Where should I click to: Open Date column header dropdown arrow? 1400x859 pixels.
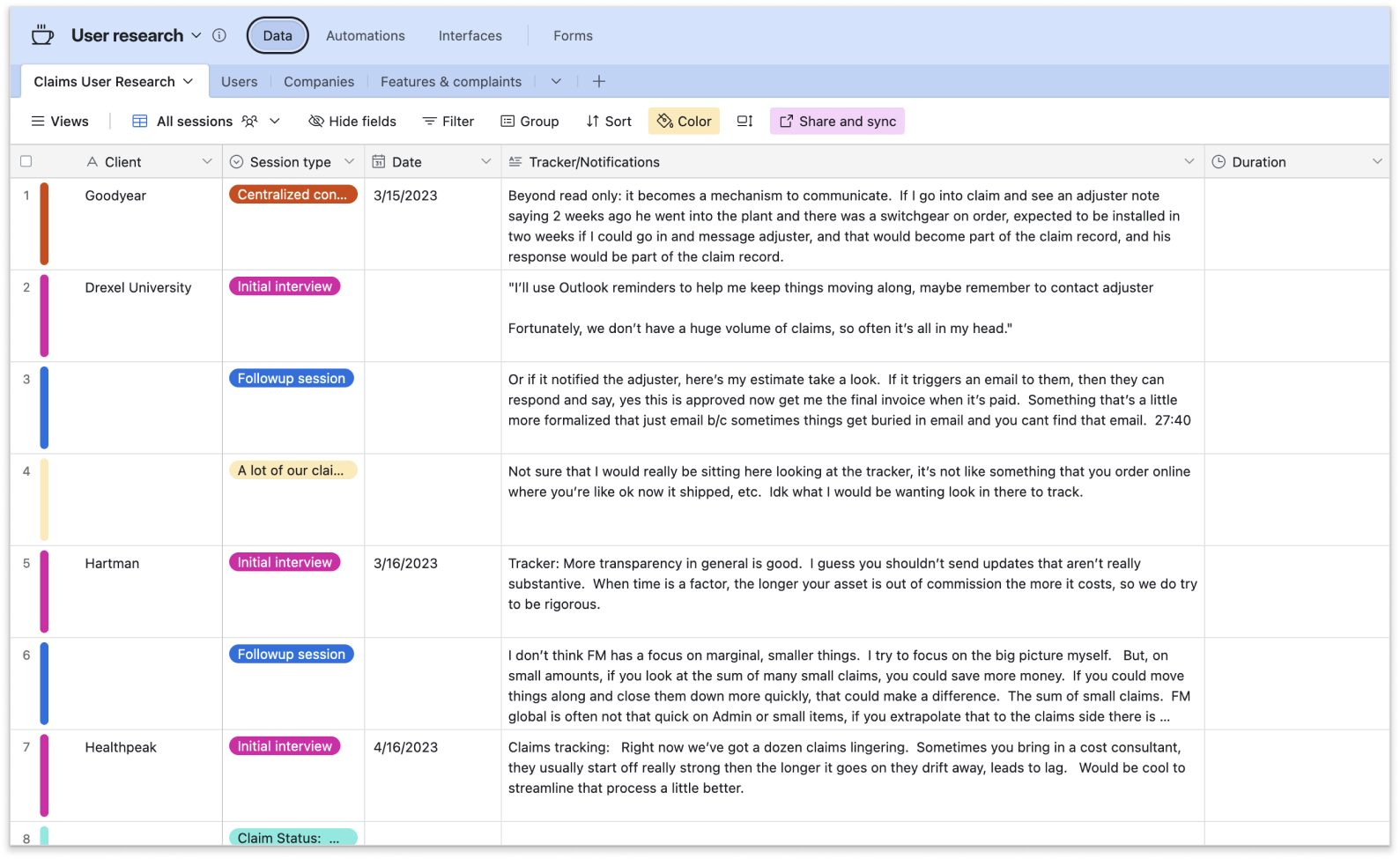pyautogui.click(x=486, y=161)
